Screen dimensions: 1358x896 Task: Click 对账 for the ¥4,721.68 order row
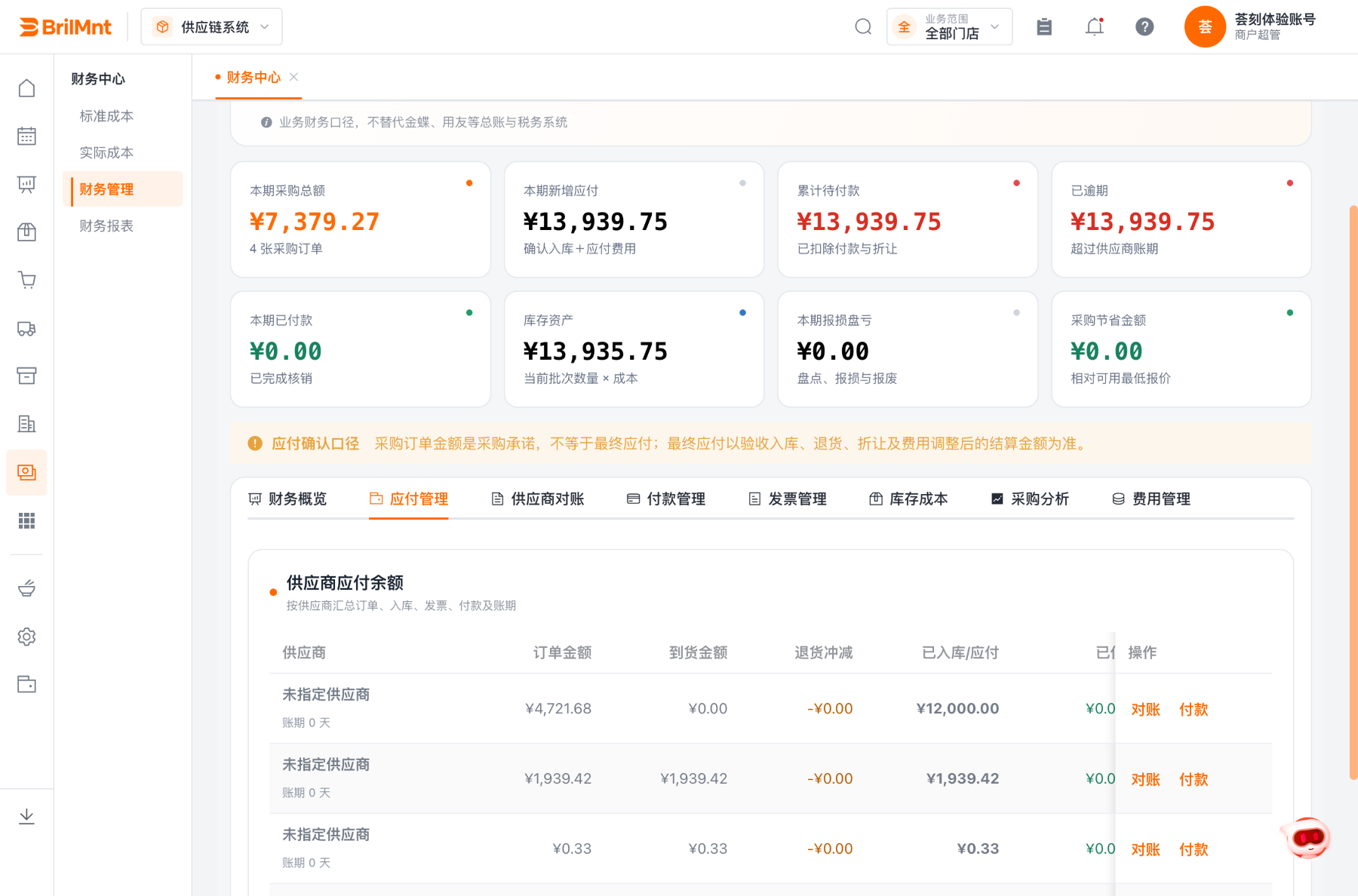pos(1145,709)
